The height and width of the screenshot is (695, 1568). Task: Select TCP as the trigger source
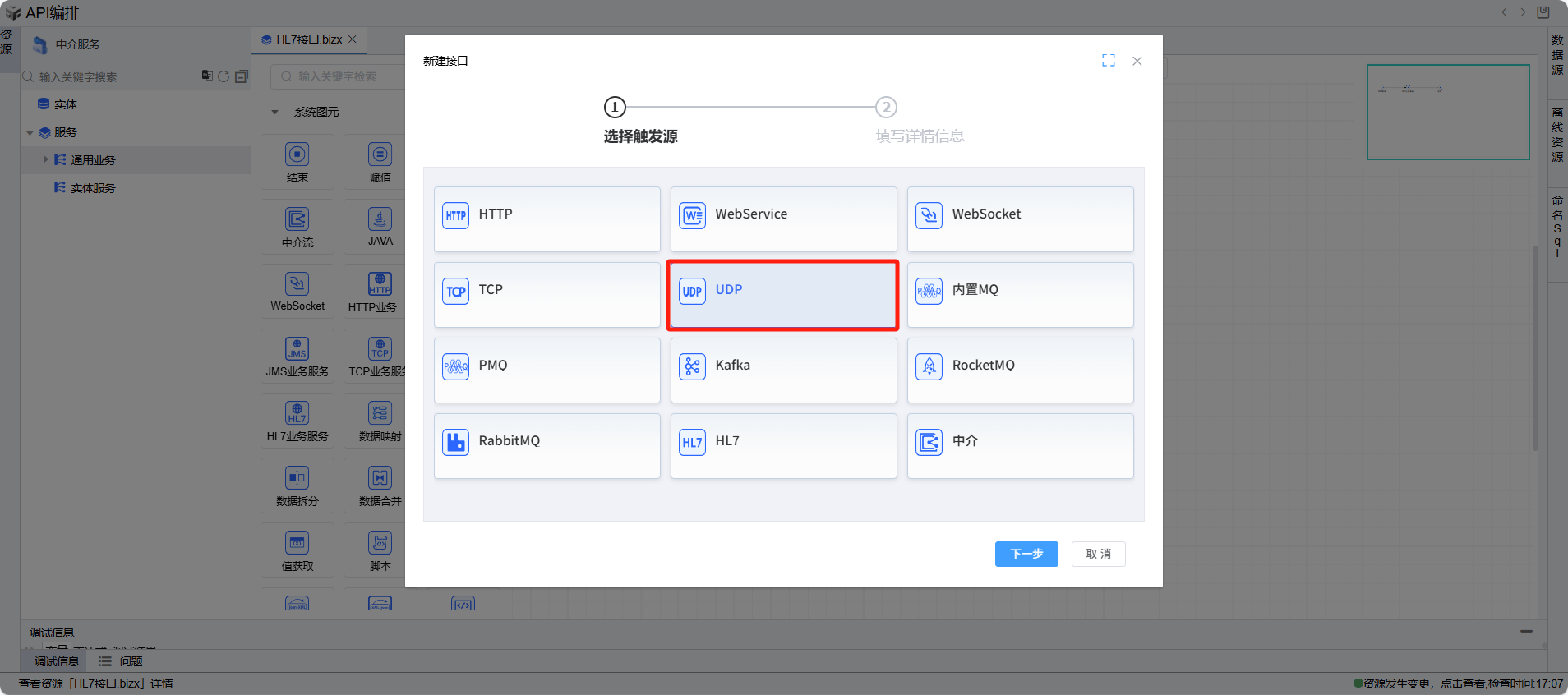pyautogui.click(x=546, y=294)
